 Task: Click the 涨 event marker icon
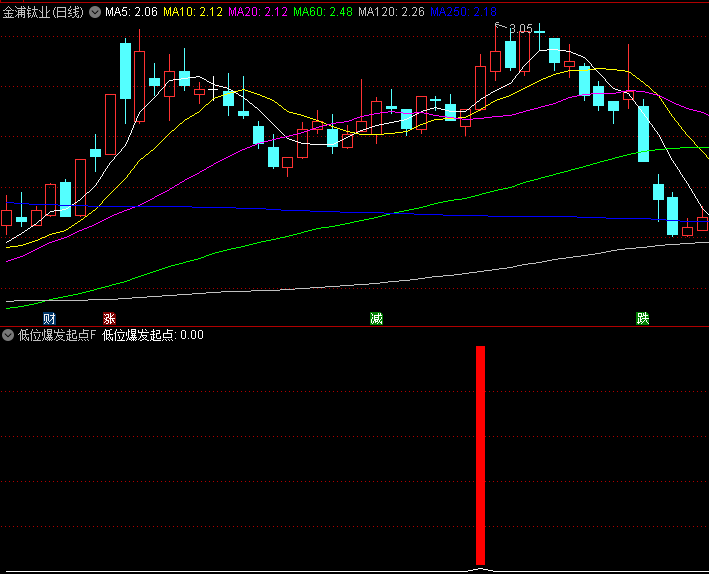(x=109, y=319)
